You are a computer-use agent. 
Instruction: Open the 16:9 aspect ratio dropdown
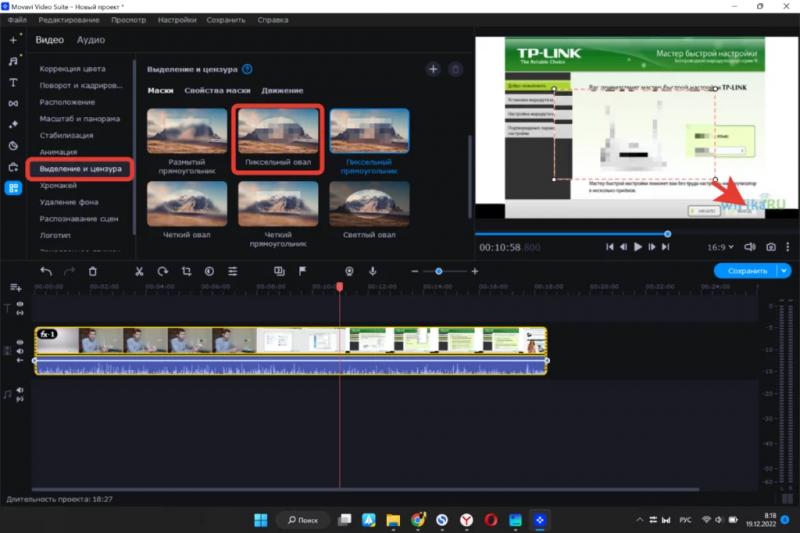pyautogui.click(x=719, y=246)
